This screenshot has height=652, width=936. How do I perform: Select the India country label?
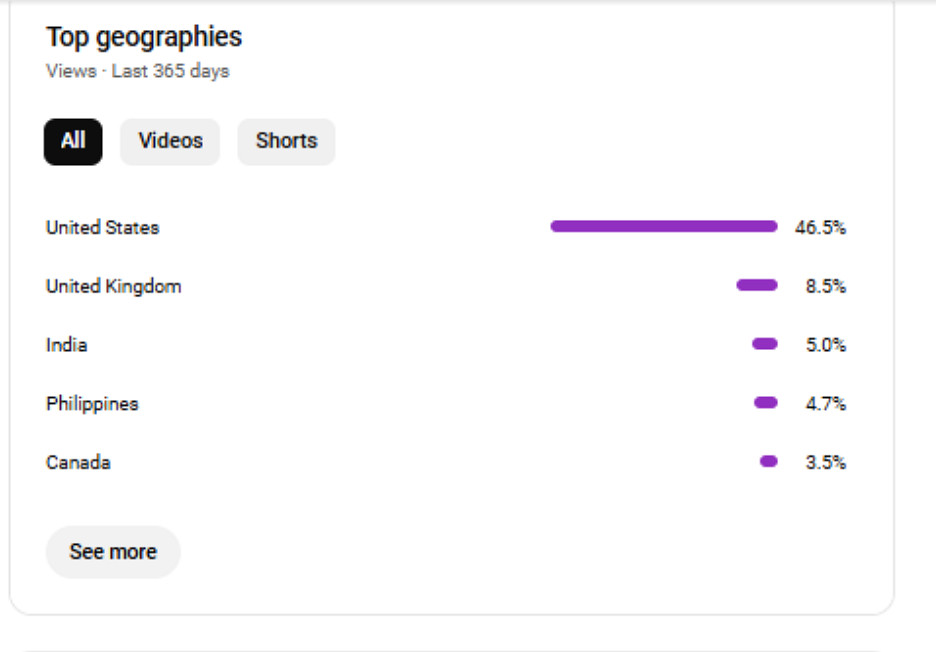(x=67, y=345)
